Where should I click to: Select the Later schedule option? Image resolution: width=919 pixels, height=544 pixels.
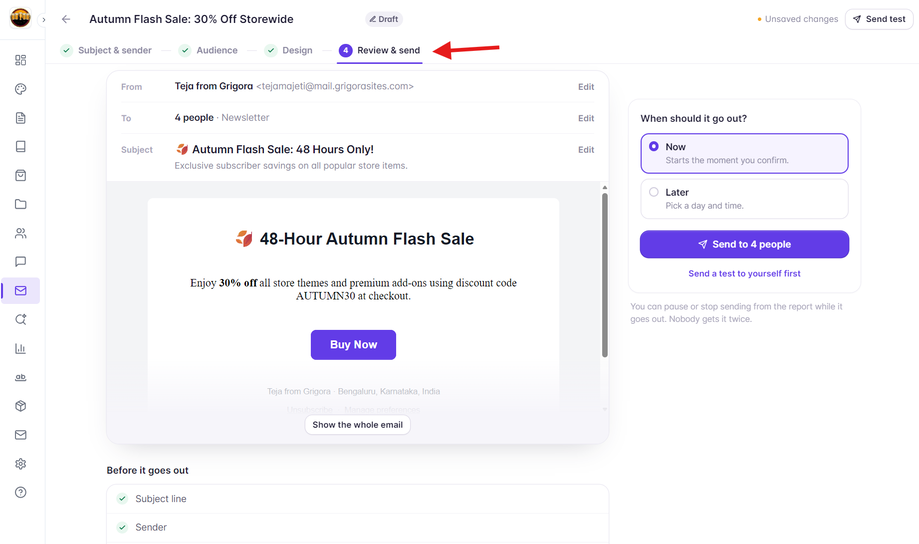(744, 199)
